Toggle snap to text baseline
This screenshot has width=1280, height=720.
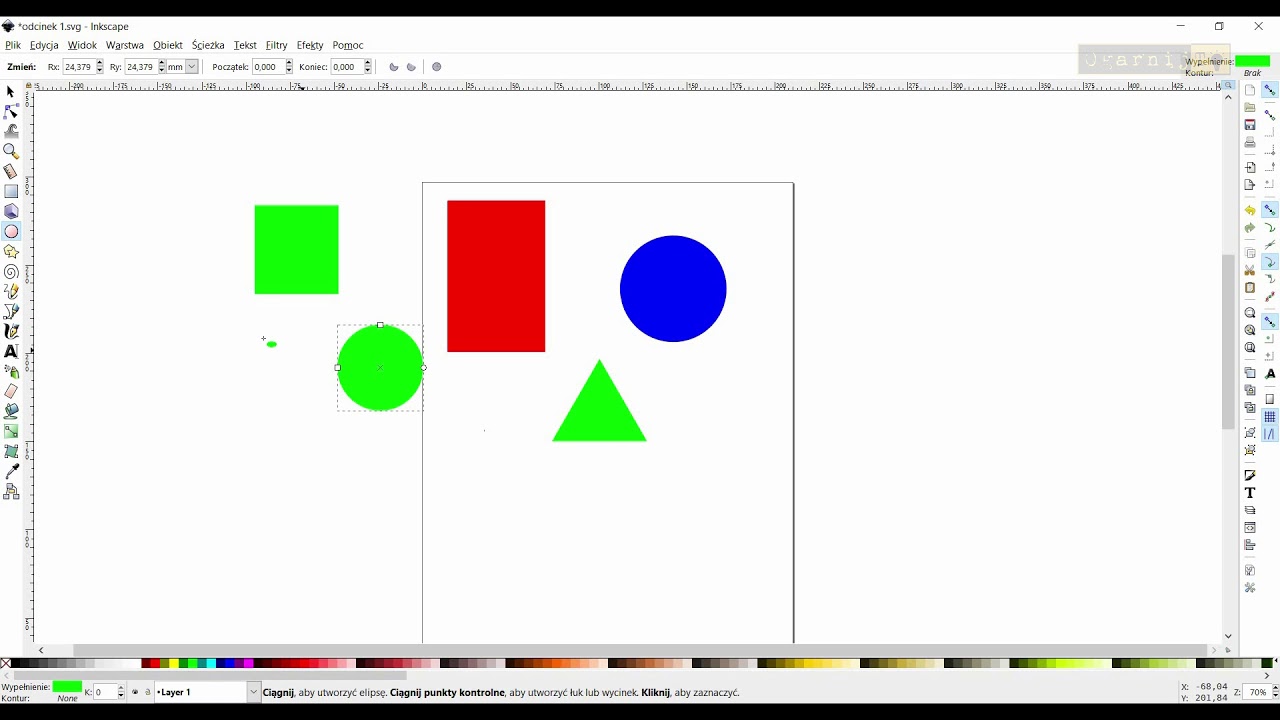click(x=1270, y=374)
